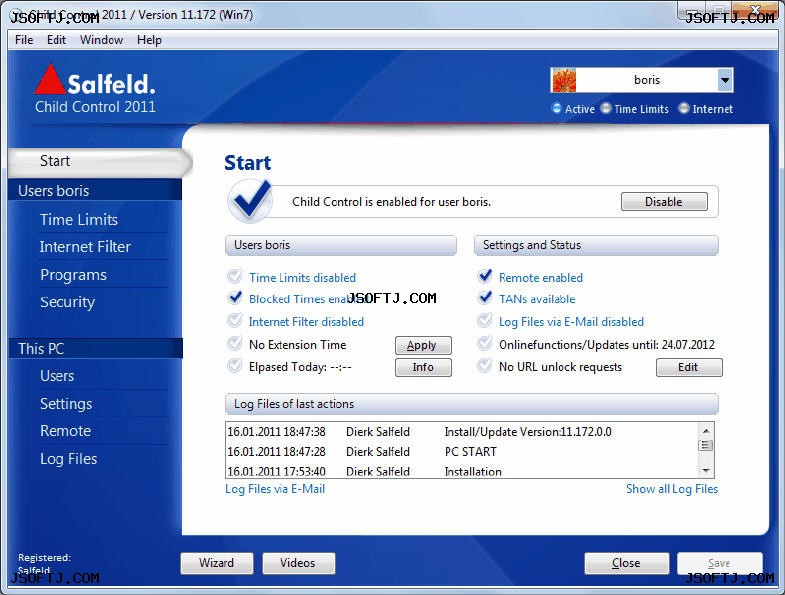Click the Info button
785x595 pixels.
[423, 367]
